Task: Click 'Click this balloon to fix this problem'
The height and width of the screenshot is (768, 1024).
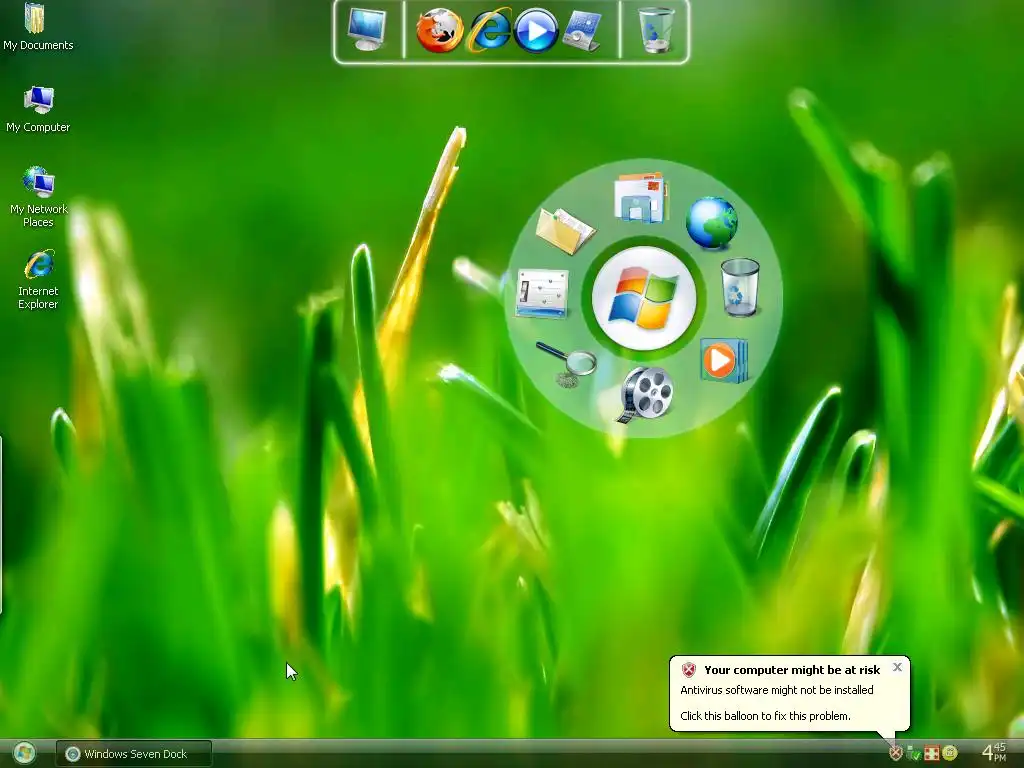Action: coord(765,716)
